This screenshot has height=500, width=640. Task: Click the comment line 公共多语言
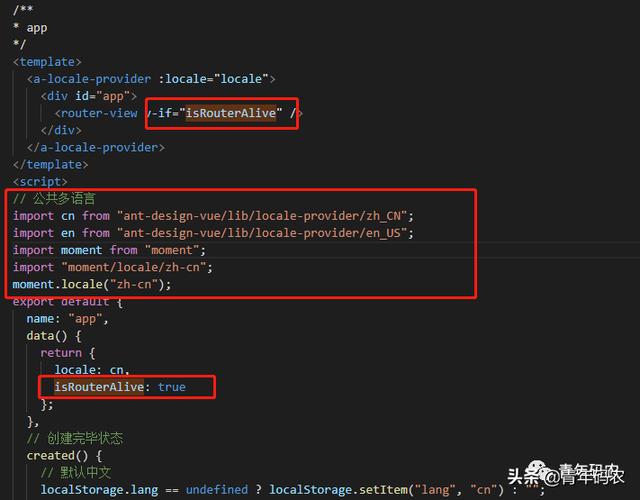tap(54, 199)
